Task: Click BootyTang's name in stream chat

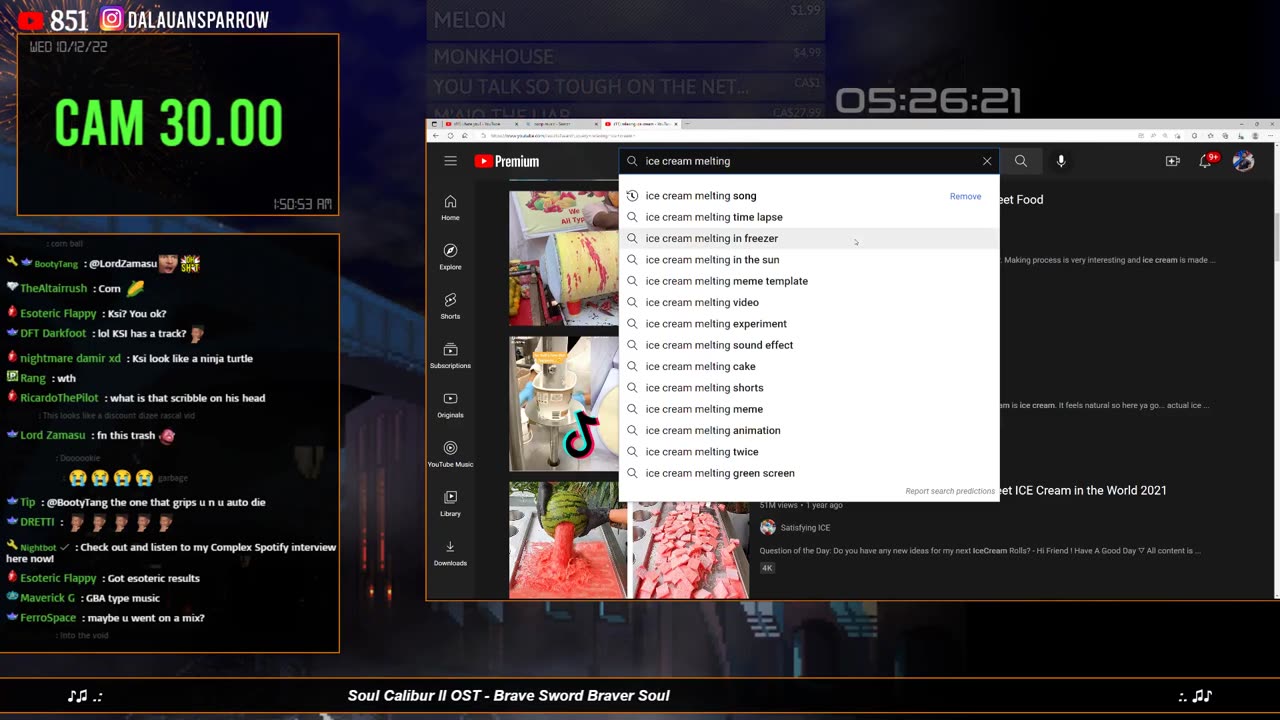Action: tap(56, 264)
